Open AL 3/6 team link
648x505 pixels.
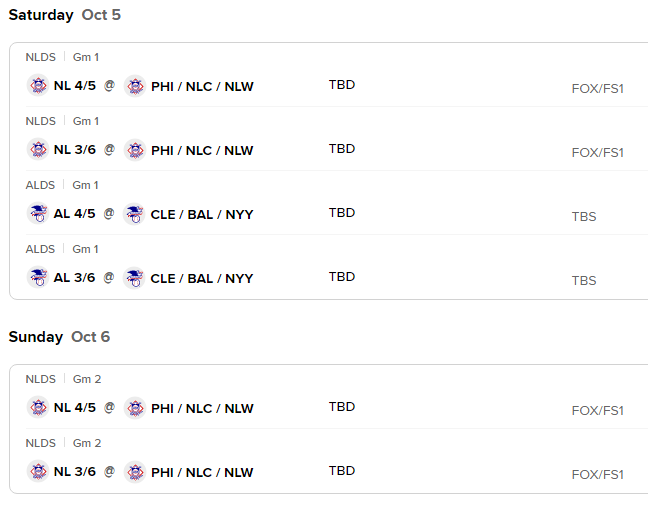point(74,277)
